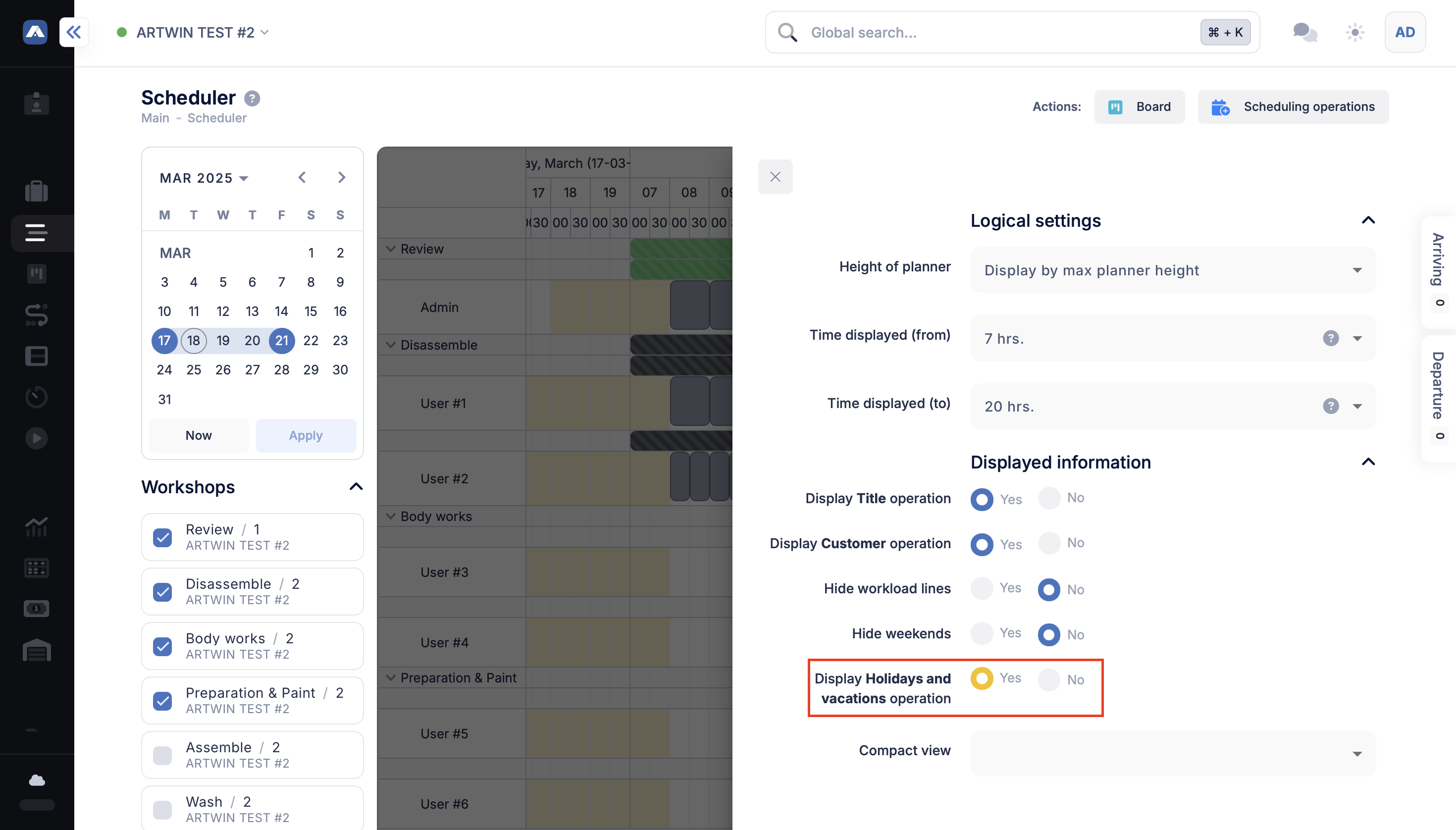This screenshot has height=830, width=1456.
Task: Click the collapse sidebar double-chevron icon
Action: pos(74,32)
